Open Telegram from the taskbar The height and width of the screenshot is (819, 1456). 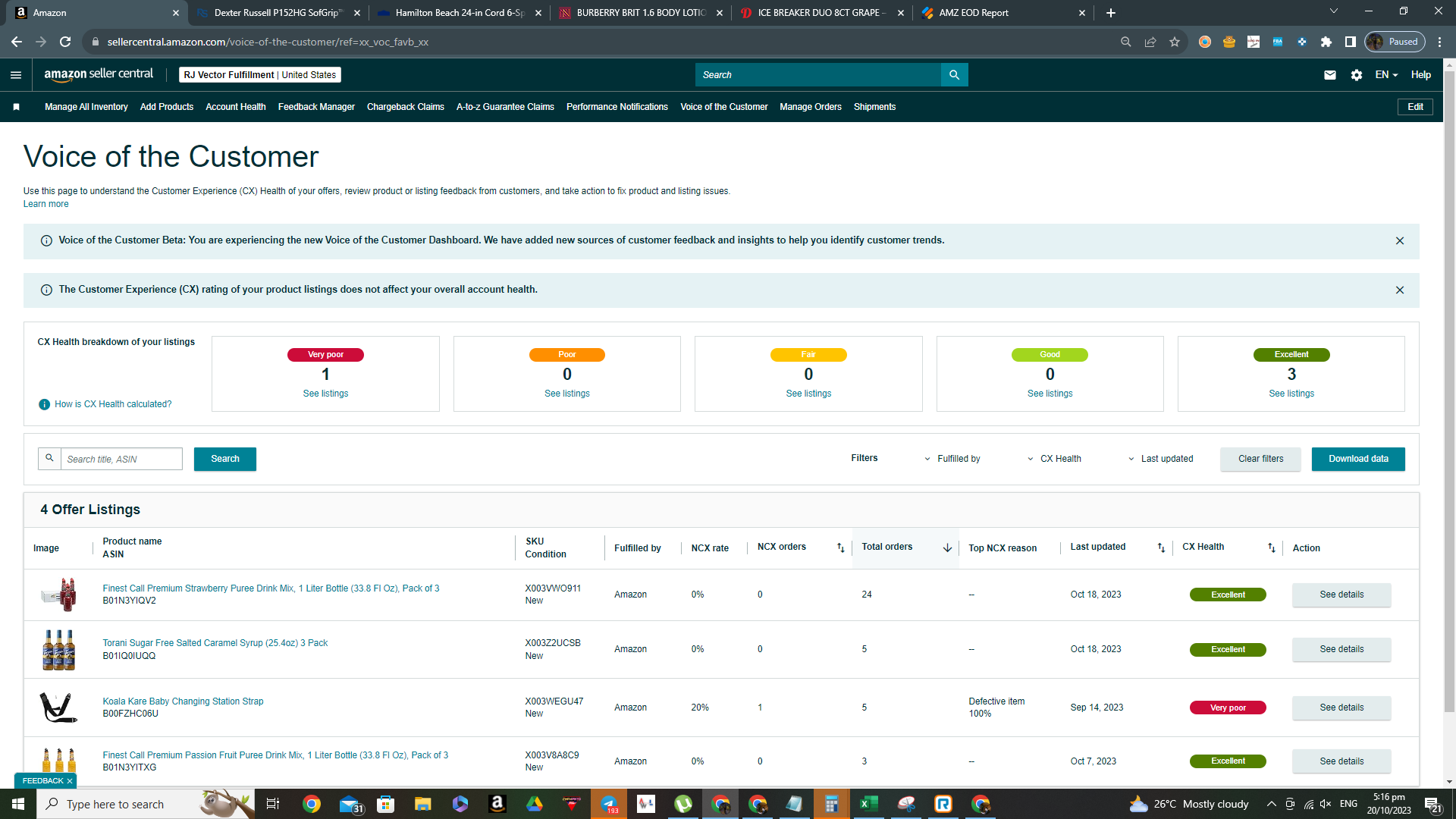point(609,804)
